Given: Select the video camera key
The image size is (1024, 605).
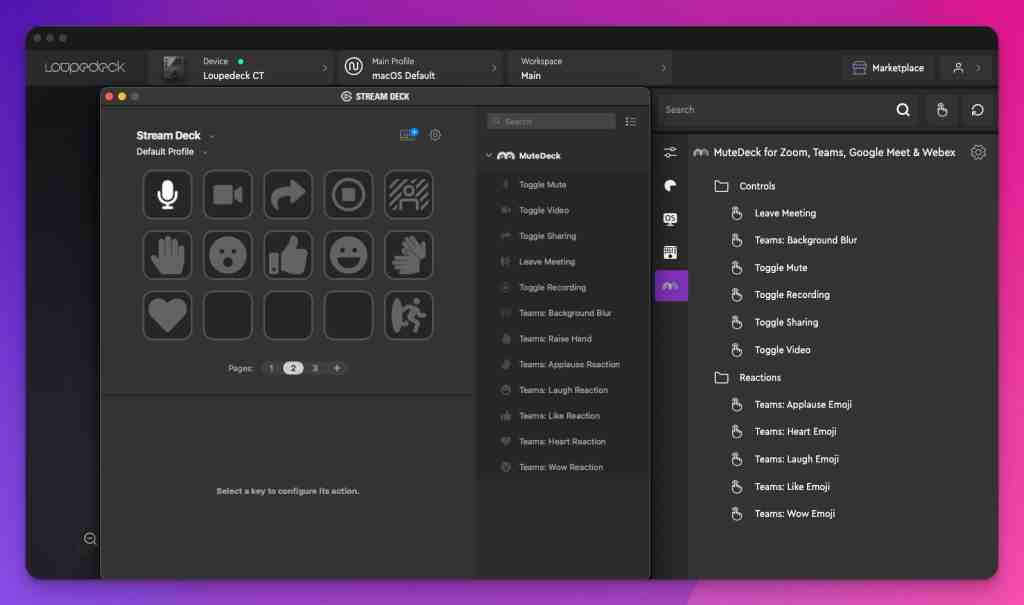Looking at the screenshot, I should click(x=228, y=194).
